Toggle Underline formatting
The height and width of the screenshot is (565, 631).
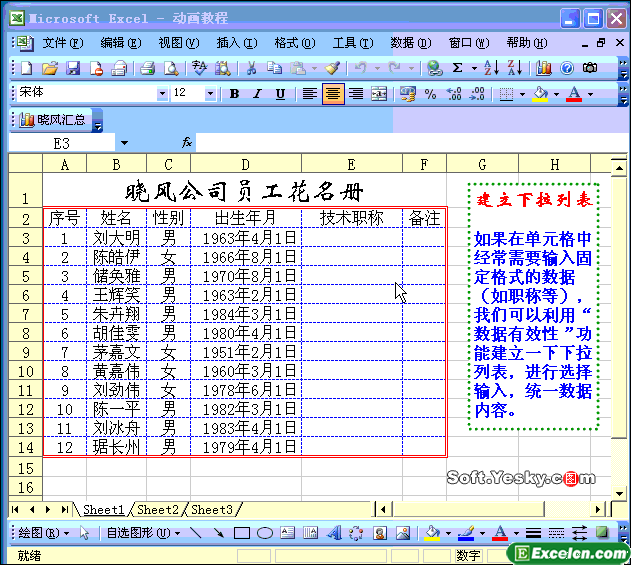tap(280, 94)
